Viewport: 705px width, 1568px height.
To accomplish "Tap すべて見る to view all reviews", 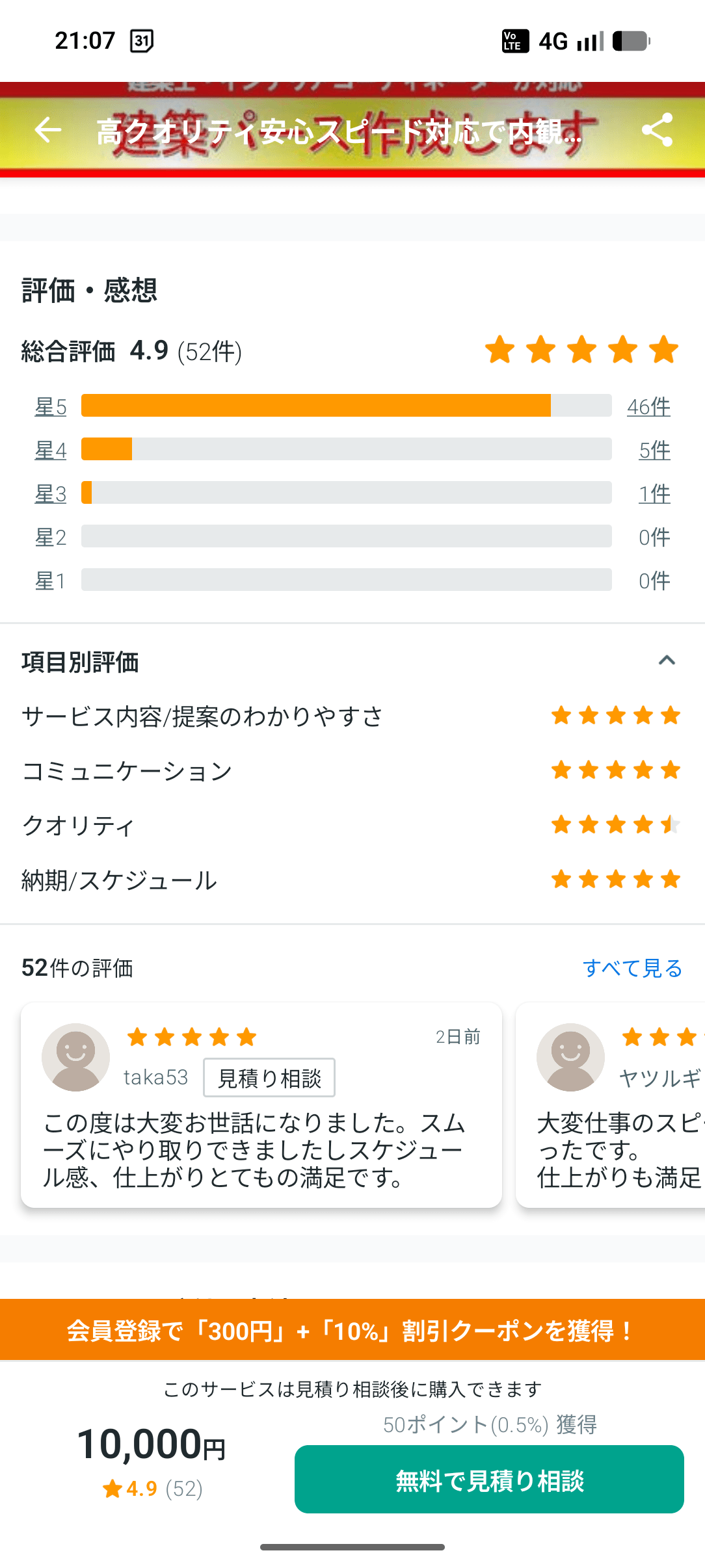I will (632, 968).
